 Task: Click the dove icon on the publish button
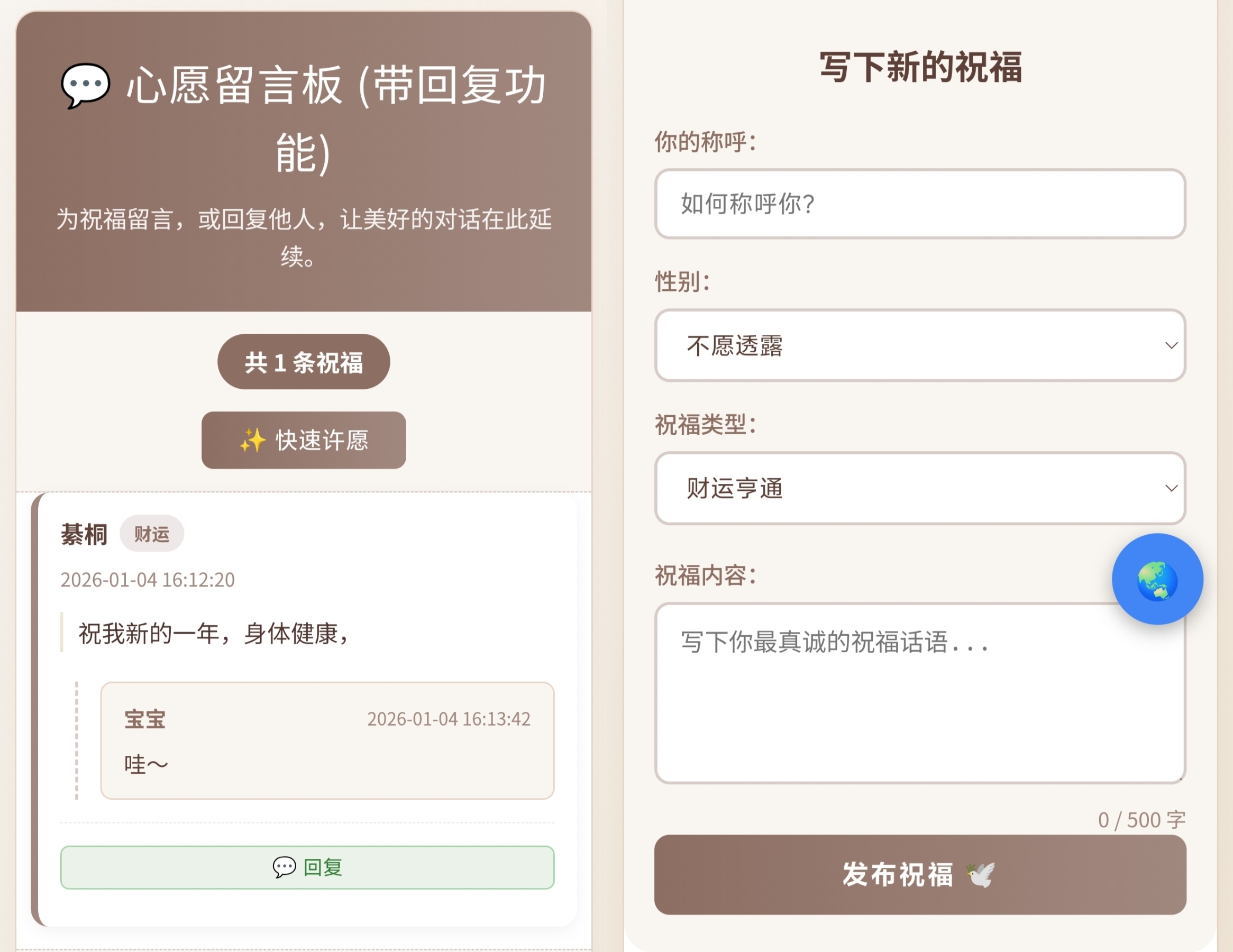tap(981, 876)
